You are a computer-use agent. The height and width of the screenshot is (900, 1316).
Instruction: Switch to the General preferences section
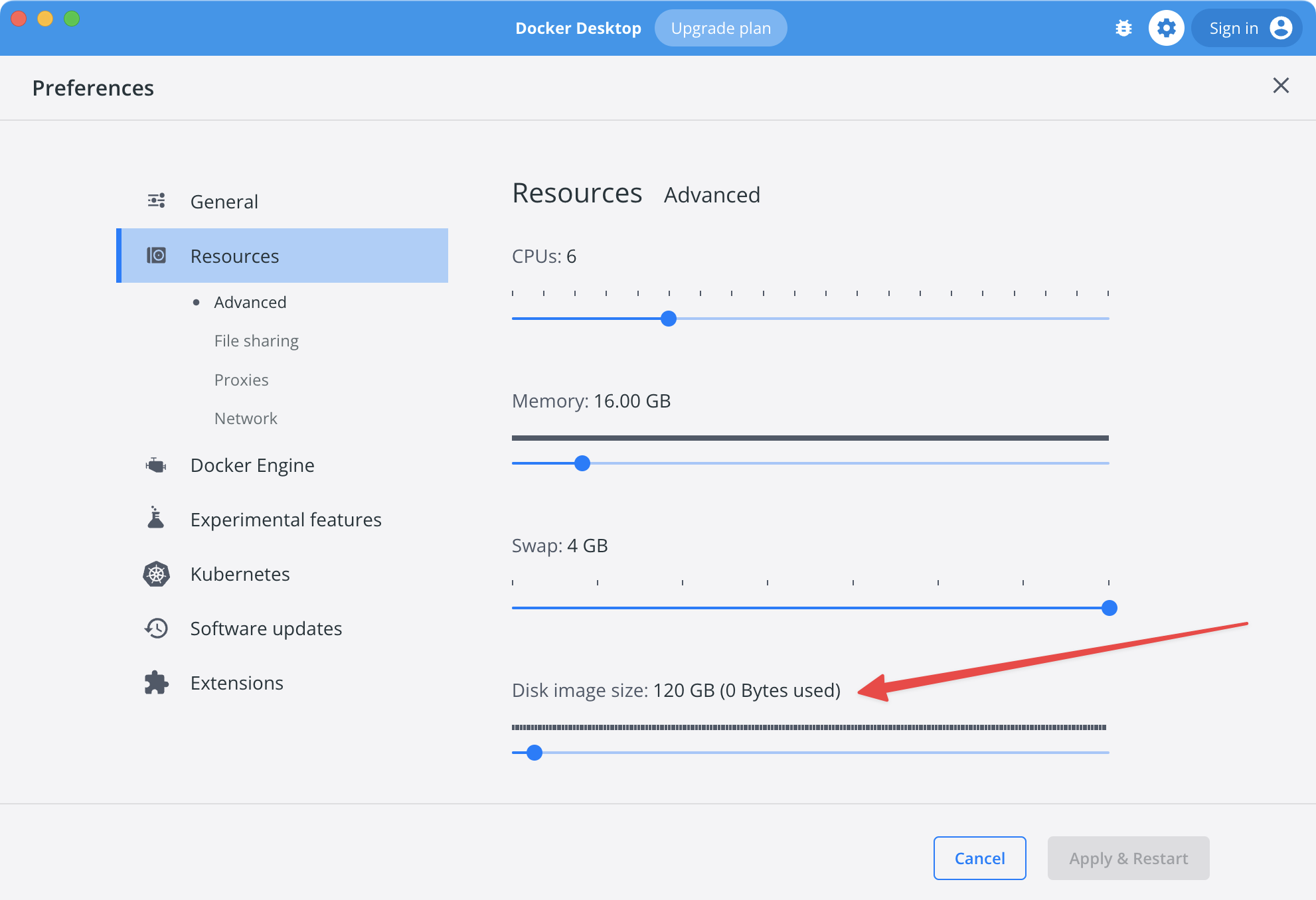pos(223,201)
